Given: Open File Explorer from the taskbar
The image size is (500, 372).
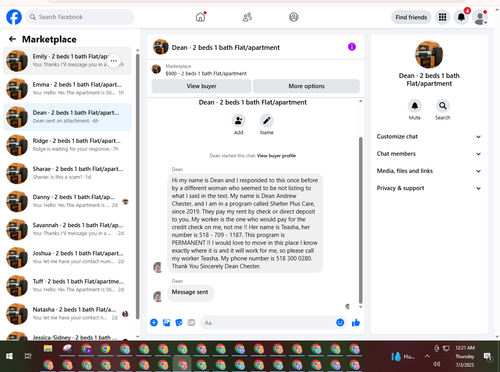Looking at the screenshot, I should point(48,349).
